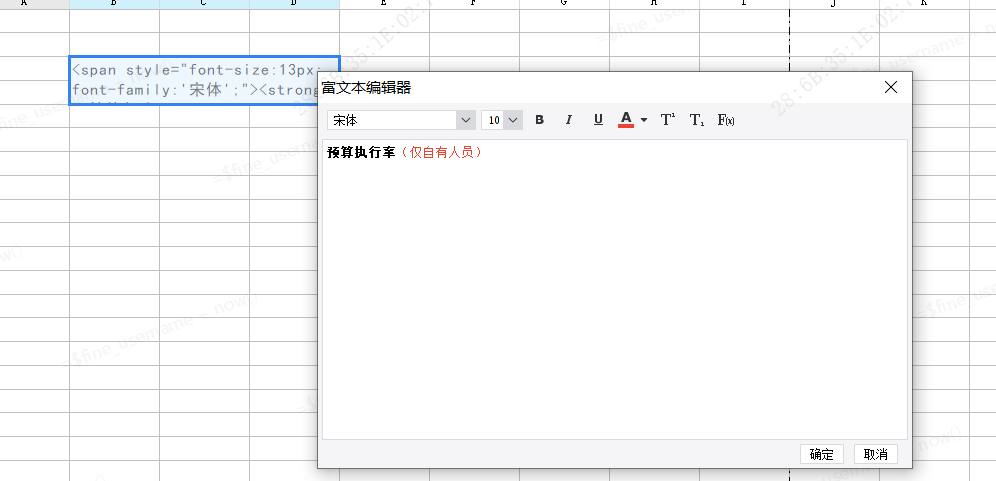996x481 pixels.
Task: Click the 富文本编辑器 dialog title
Action: click(x=366, y=88)
